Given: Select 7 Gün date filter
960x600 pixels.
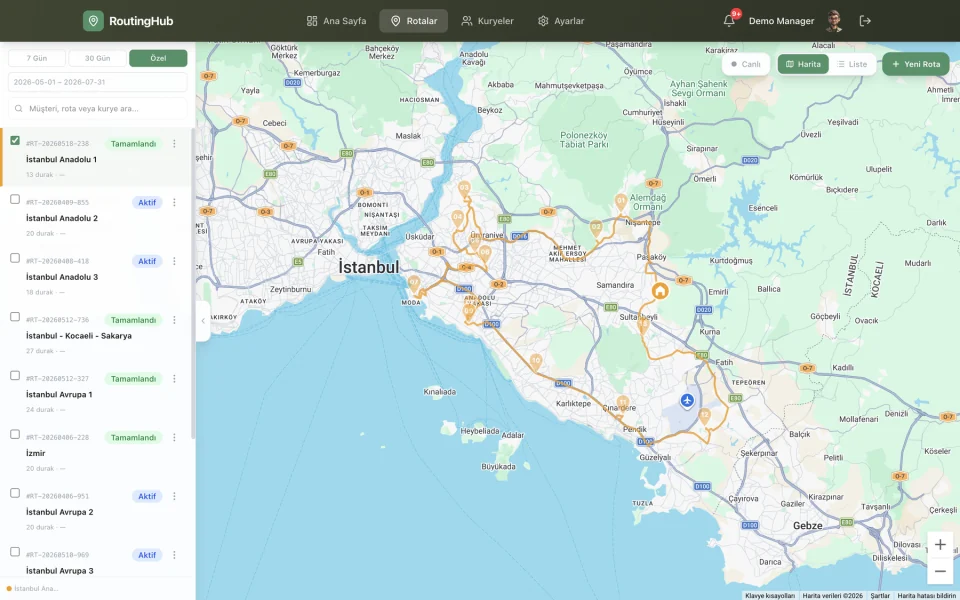Looking at the screenshot, I should coord(37,58).
